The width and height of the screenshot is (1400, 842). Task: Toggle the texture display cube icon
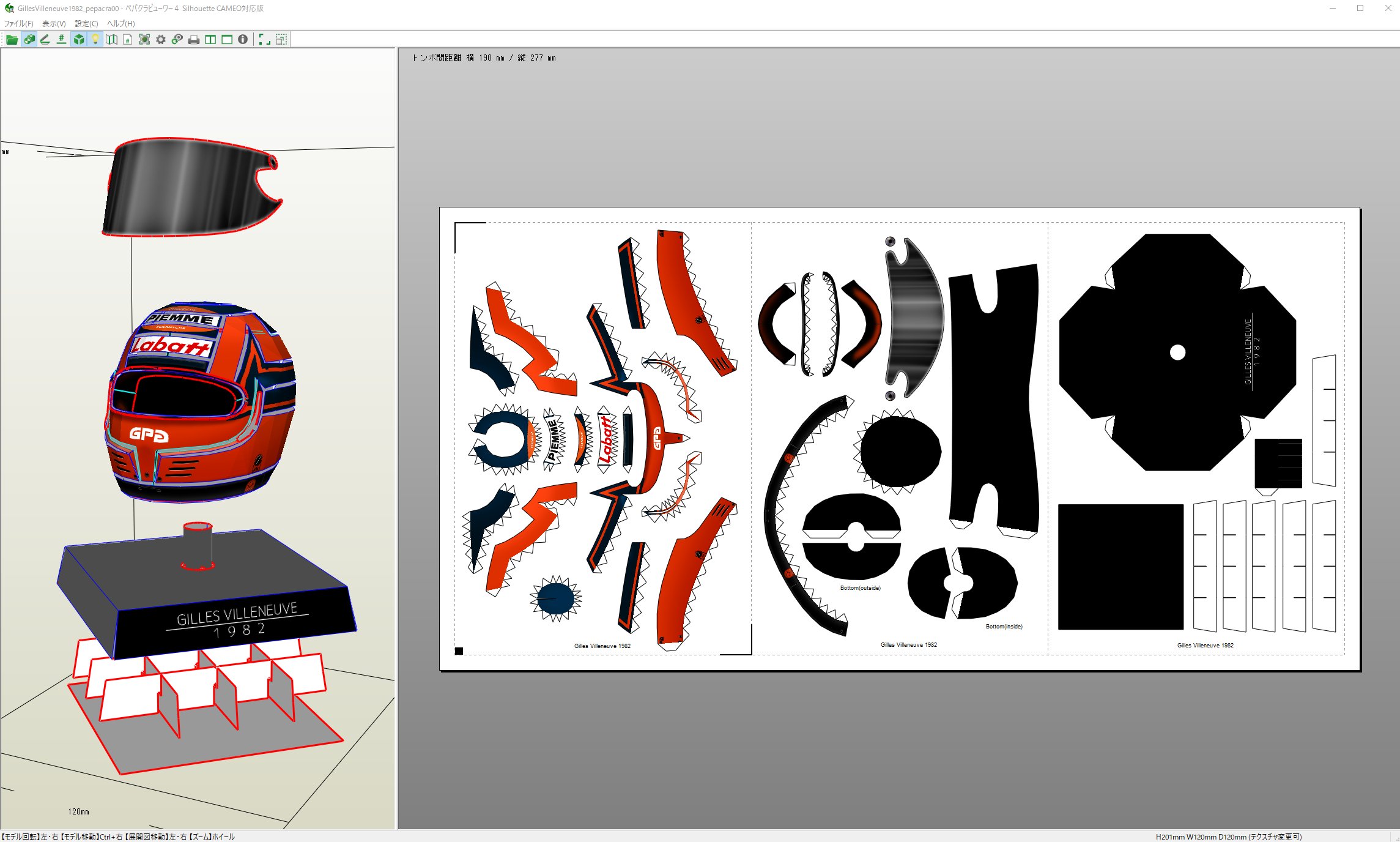coord(29,40)
